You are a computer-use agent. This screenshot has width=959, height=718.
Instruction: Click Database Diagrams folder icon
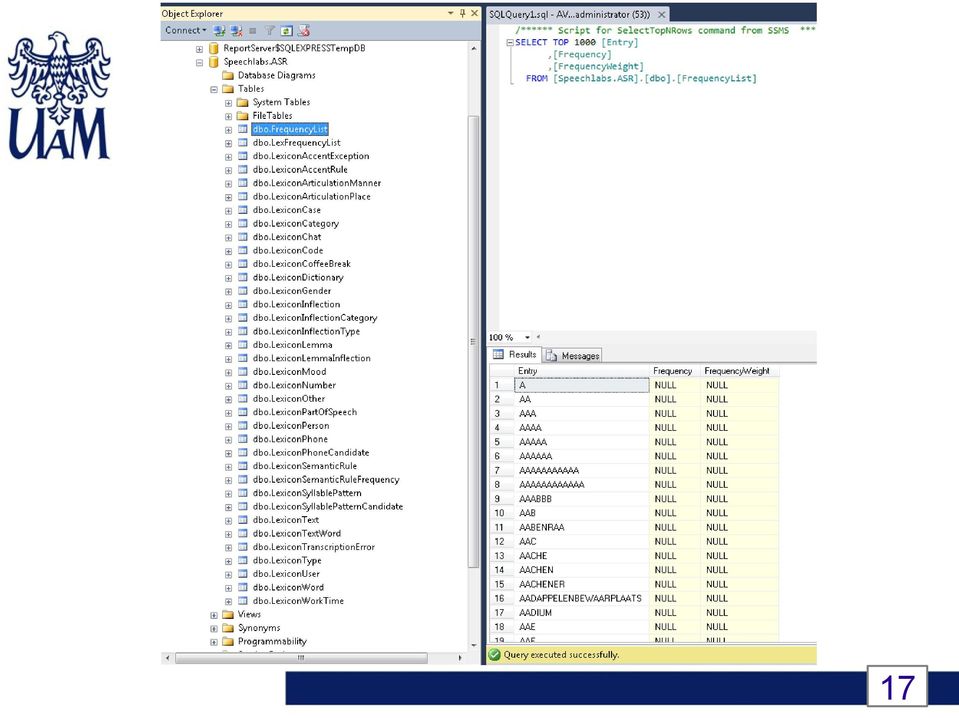(228, 75)
